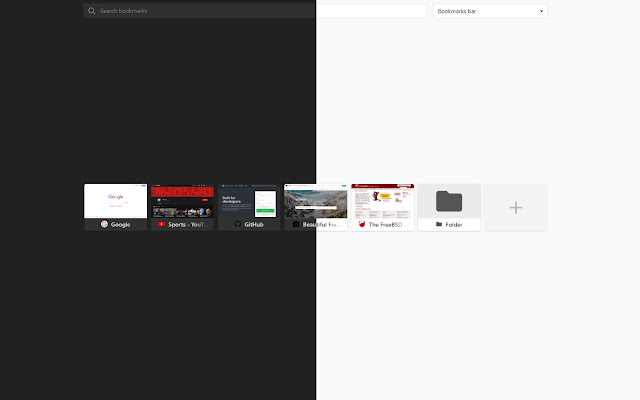This screenshot has width=640, height=400.
Task: Click the YouTube favicon icon
Action: [x=161, y=224]
